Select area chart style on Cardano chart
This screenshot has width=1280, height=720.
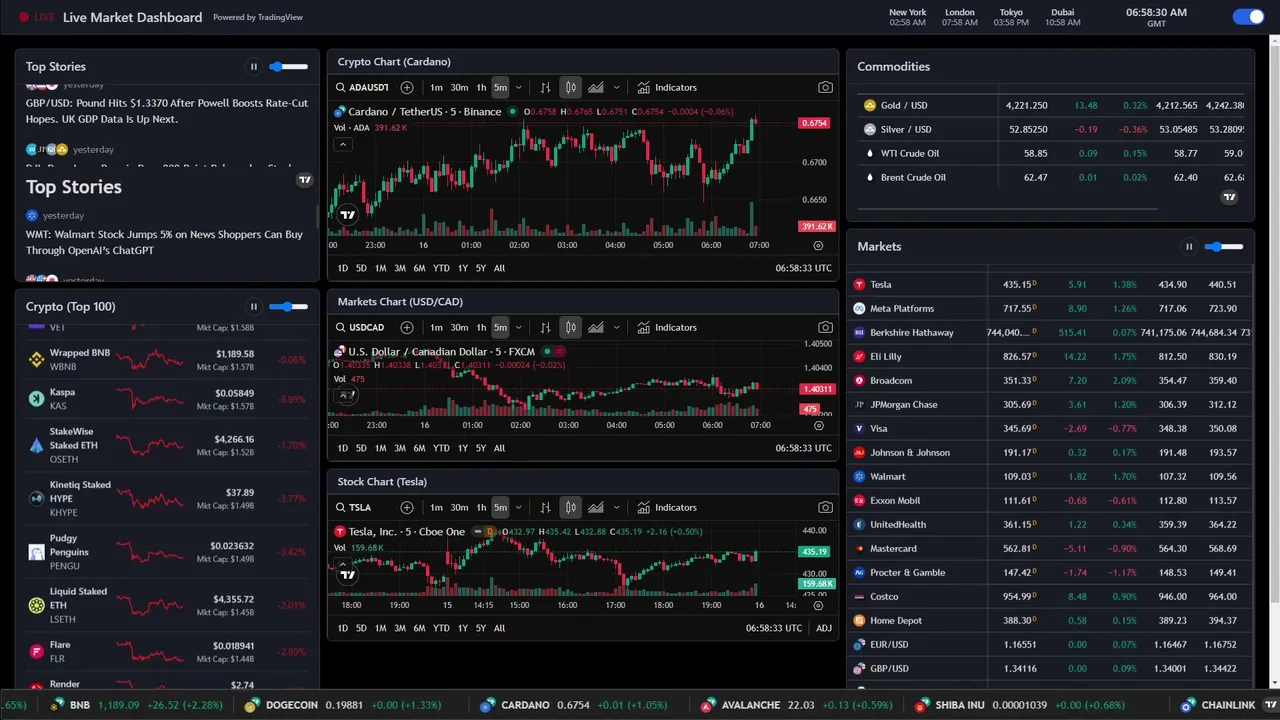click(596, 87)
